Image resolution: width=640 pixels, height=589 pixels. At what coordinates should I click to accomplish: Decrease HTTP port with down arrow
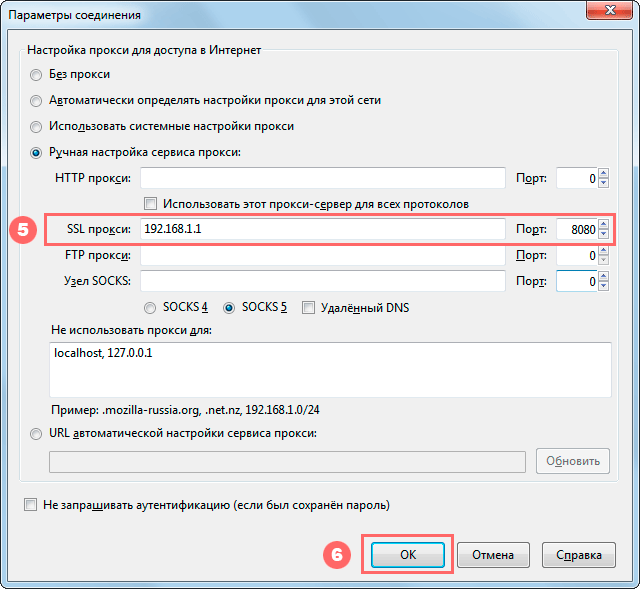pos(603,184)
